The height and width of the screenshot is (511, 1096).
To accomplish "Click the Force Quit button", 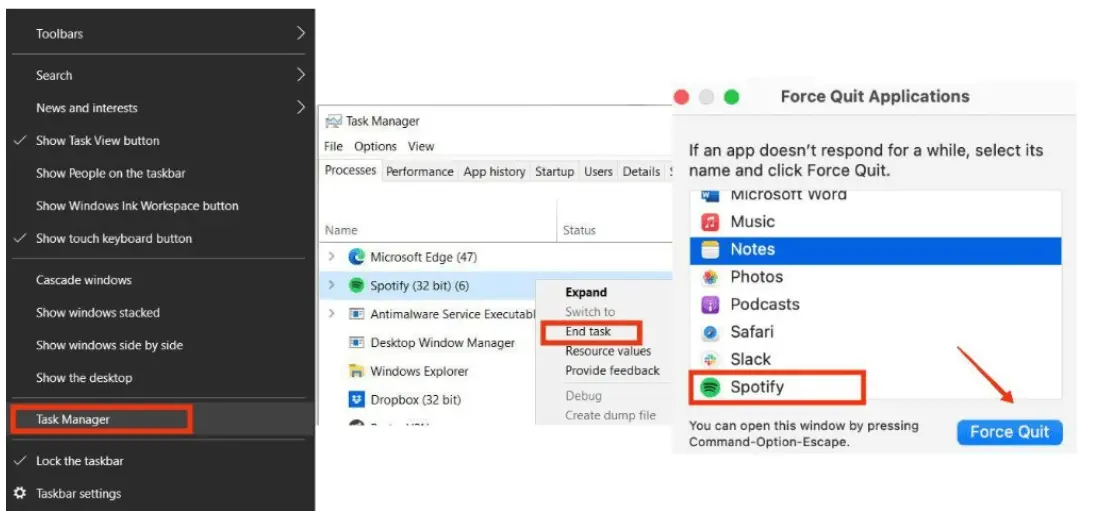I will 1009,432.
